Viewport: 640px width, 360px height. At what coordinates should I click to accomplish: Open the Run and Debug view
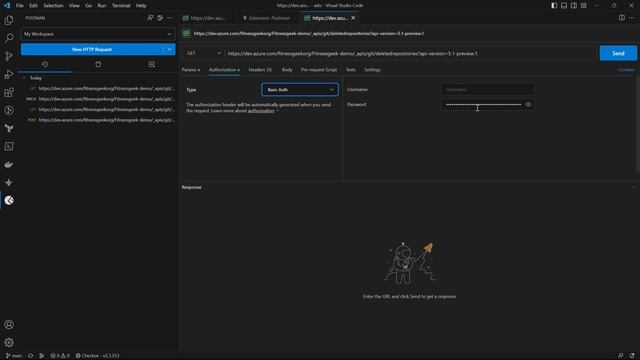point(9,74)
